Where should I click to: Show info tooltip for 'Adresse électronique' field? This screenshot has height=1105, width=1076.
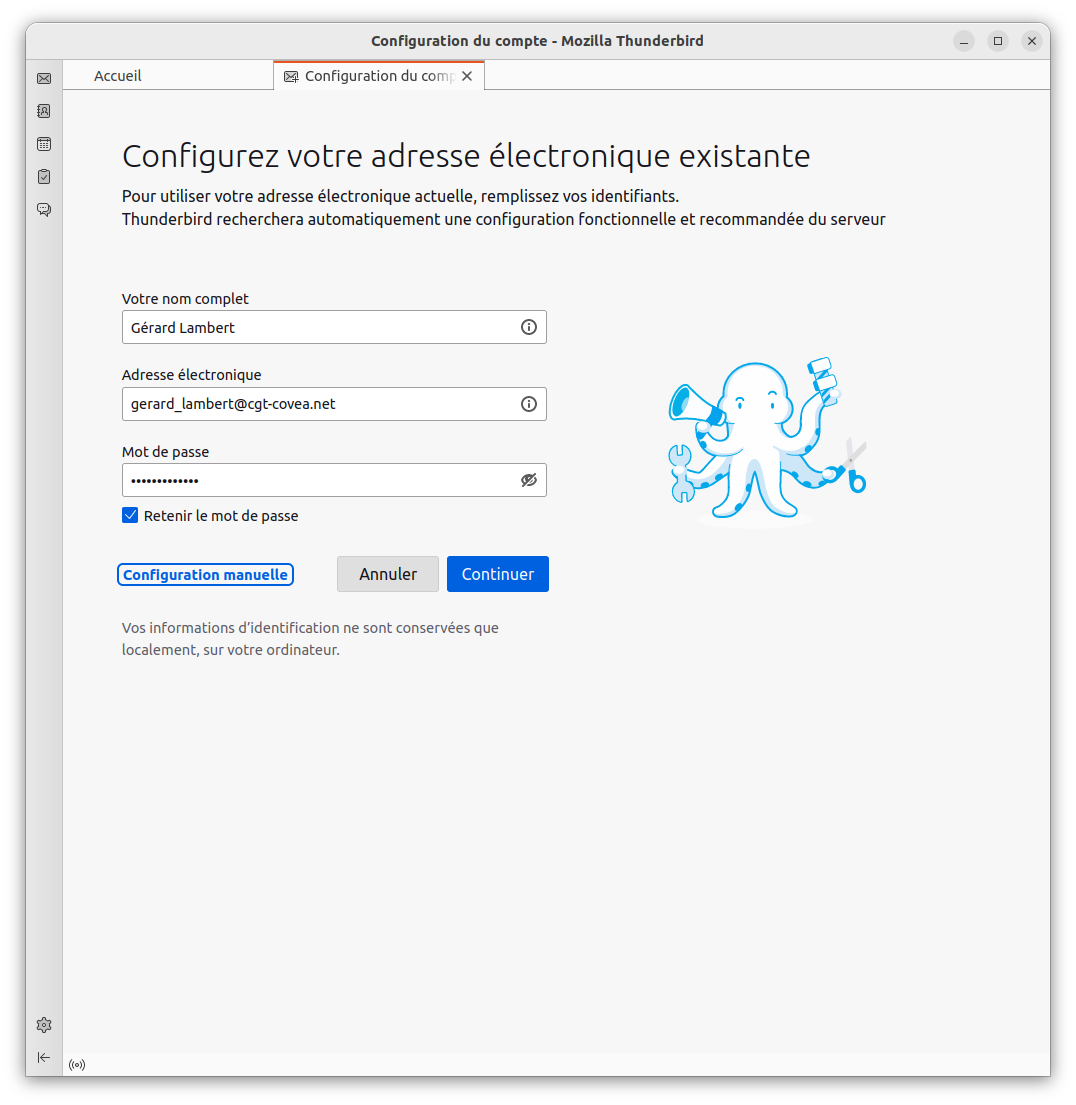click(x=528, y=404)
